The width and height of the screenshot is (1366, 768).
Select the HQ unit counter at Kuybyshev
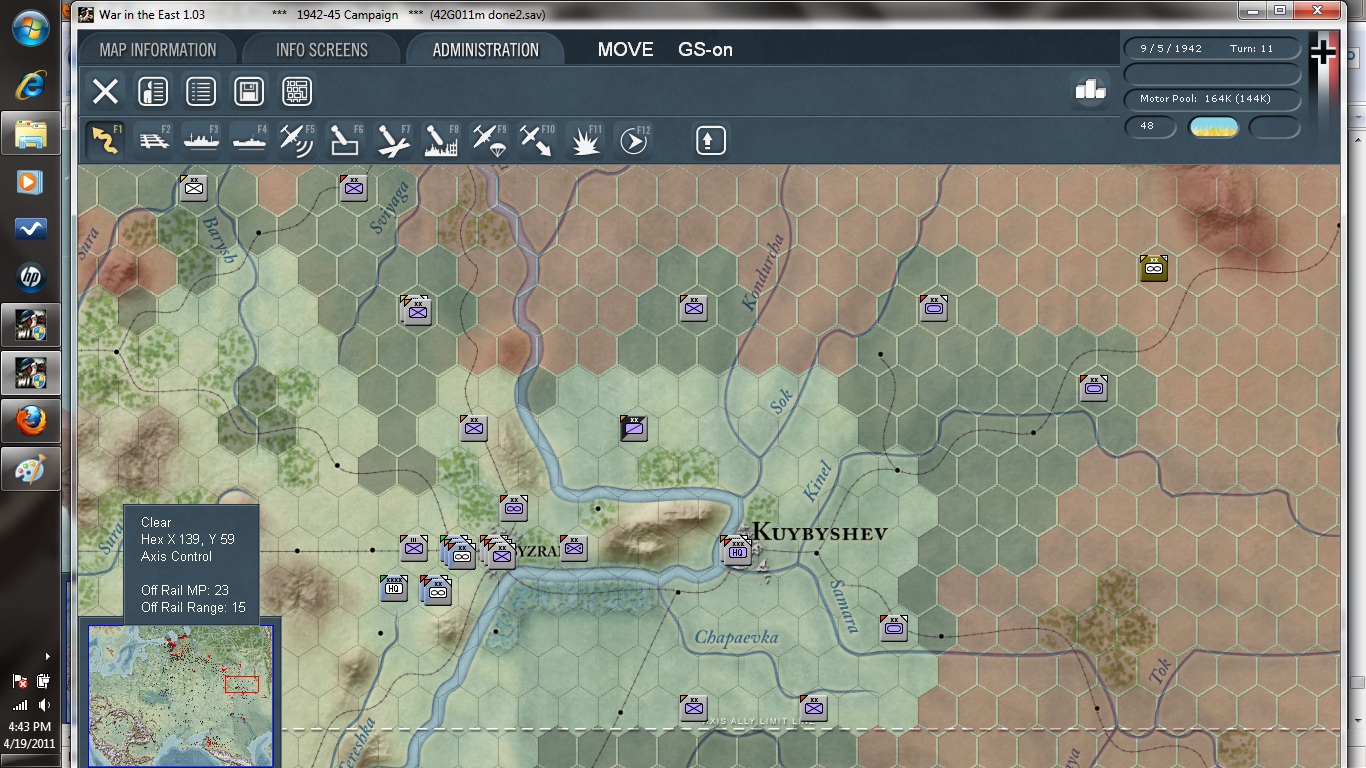(x=738, y=550)
